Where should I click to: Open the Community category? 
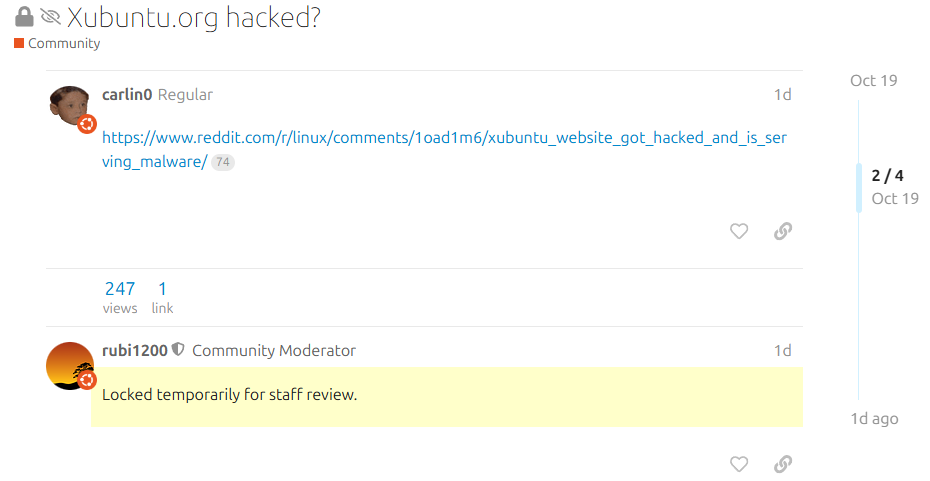point(64,43)
